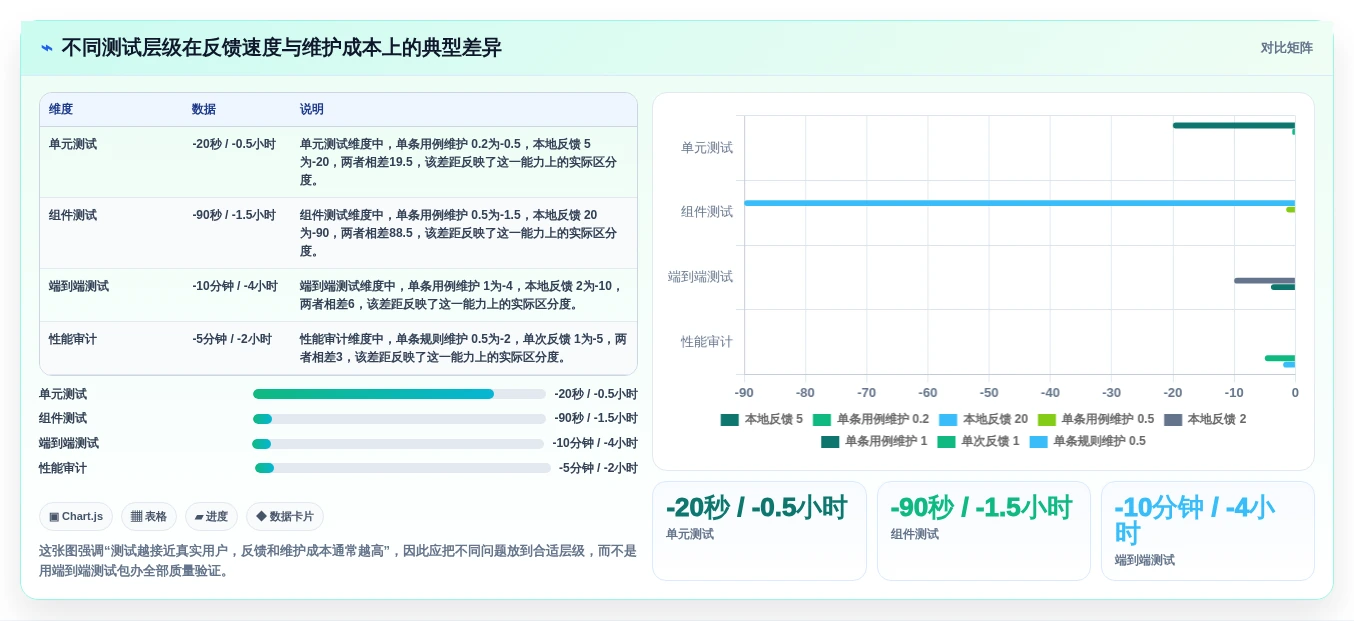The image size is (1354, 621).
Task: Click the 性能审计维度中 description text
Action: point(463,348)
